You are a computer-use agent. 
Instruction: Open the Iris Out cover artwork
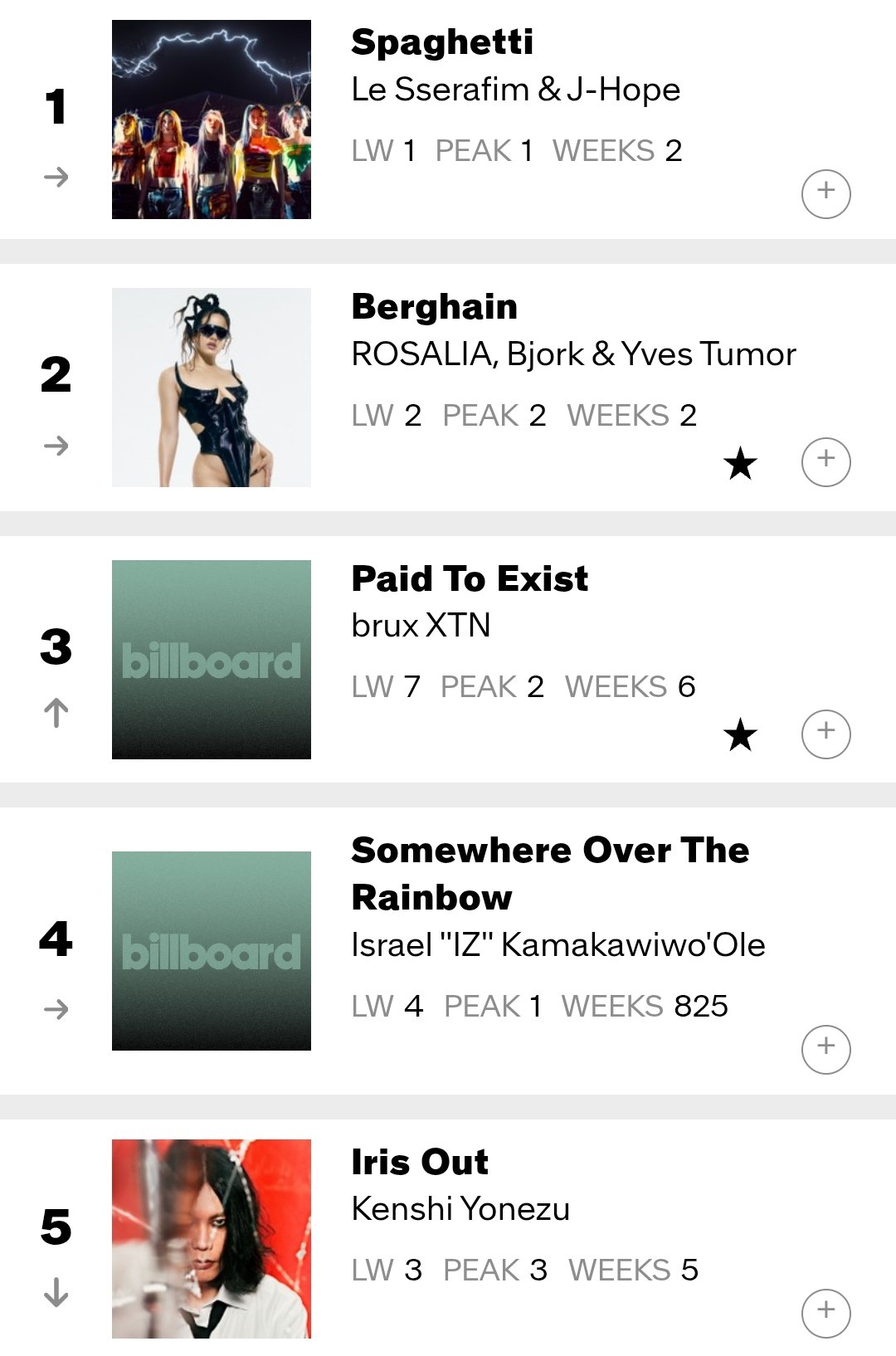(x=212, y=1238)
